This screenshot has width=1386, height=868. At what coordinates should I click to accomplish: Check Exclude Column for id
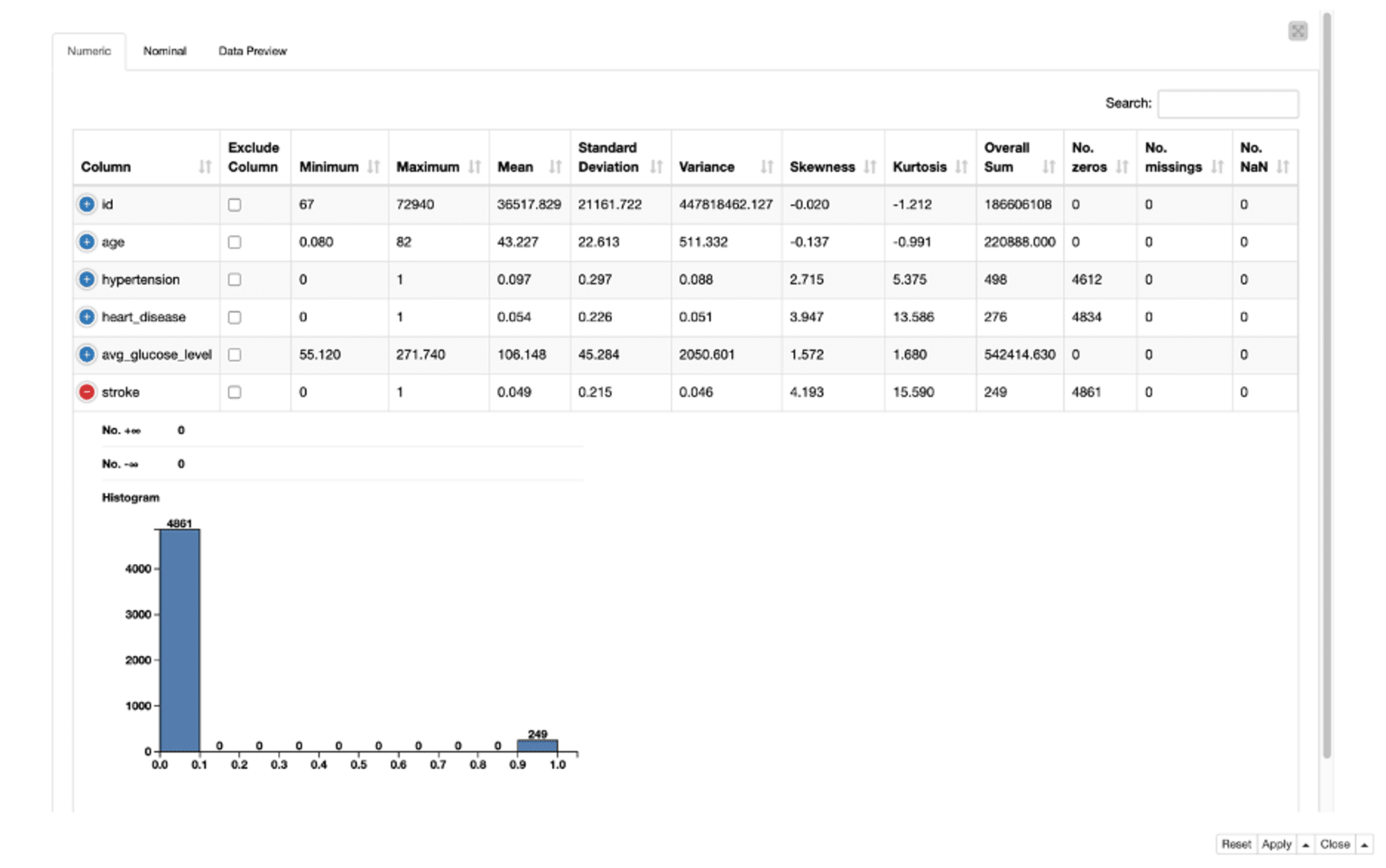pos(235,205)
